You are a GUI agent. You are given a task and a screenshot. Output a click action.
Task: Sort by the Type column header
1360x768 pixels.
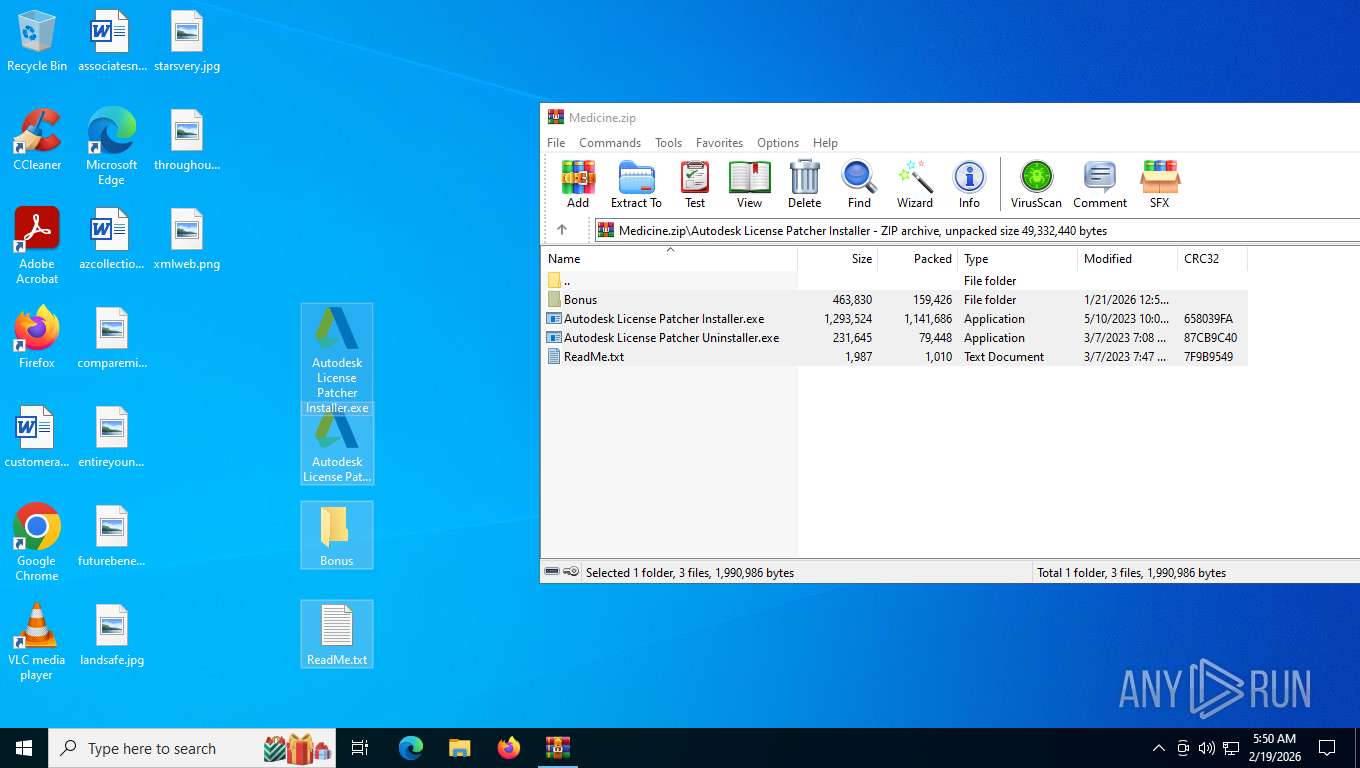pyautogui.click(x=1018, y=259)
